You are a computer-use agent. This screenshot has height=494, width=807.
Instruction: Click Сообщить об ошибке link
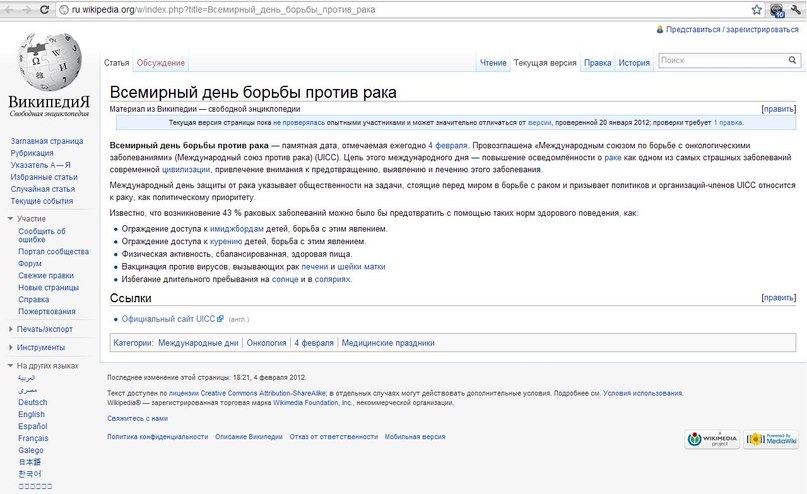(x=42, y=235)
